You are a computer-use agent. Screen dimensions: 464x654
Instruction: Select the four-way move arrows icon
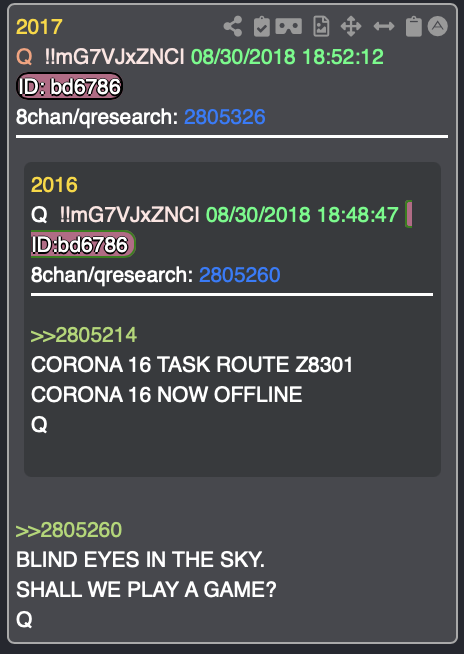(351, 27)
